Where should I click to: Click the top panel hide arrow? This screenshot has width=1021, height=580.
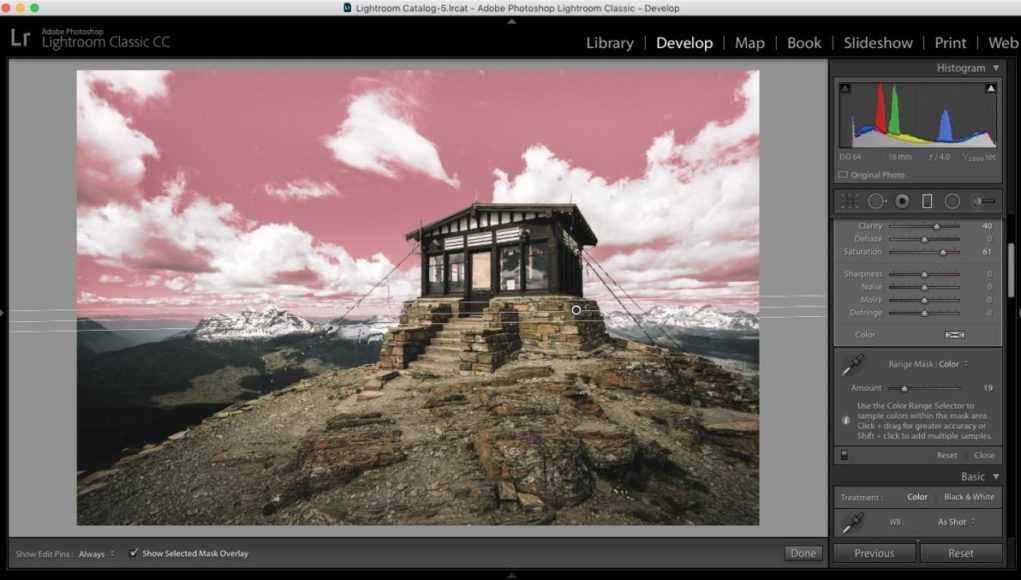click(512, 21)
